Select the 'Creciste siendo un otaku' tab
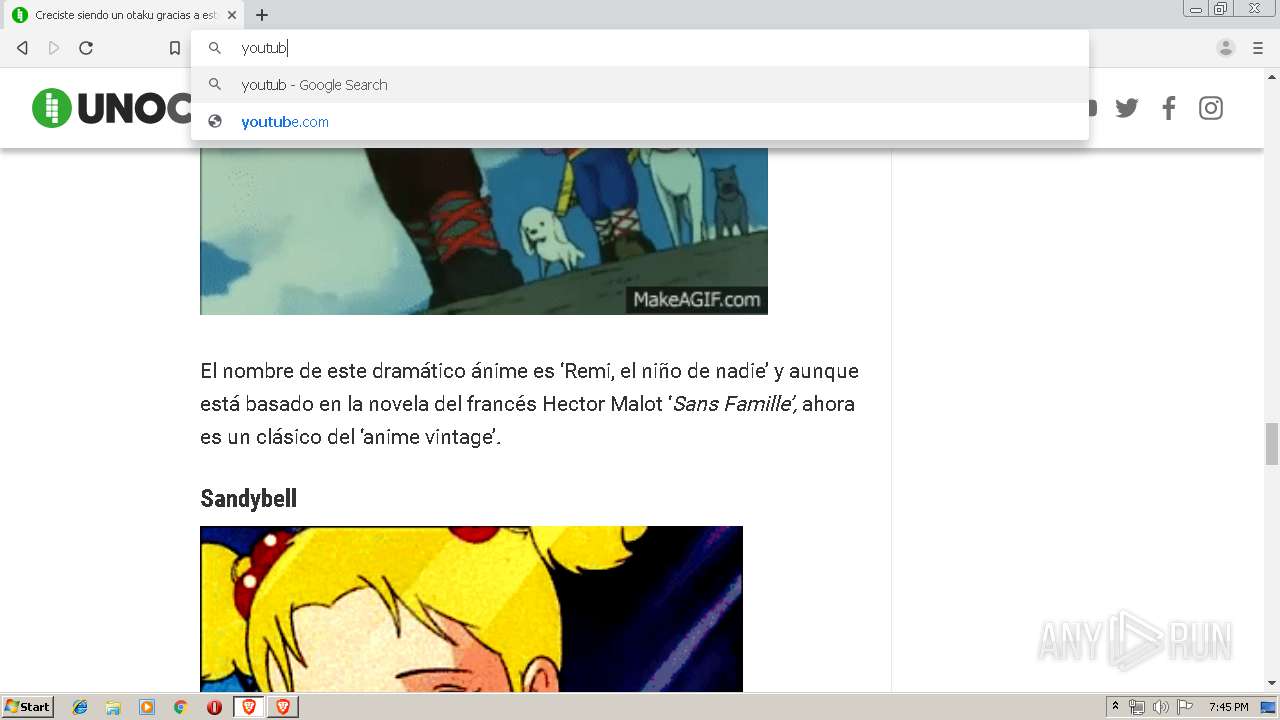The height and width of the screenshot is (720, 1280). (x=124, y=15)
